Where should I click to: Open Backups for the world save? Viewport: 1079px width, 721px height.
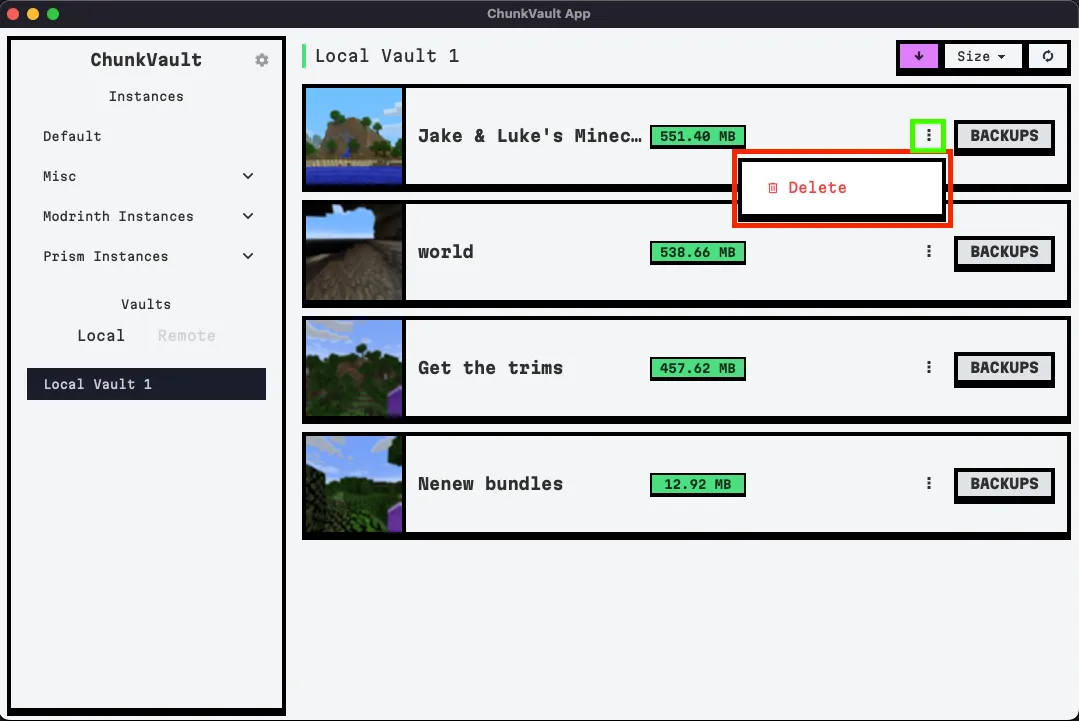(x=1004, y=252)
